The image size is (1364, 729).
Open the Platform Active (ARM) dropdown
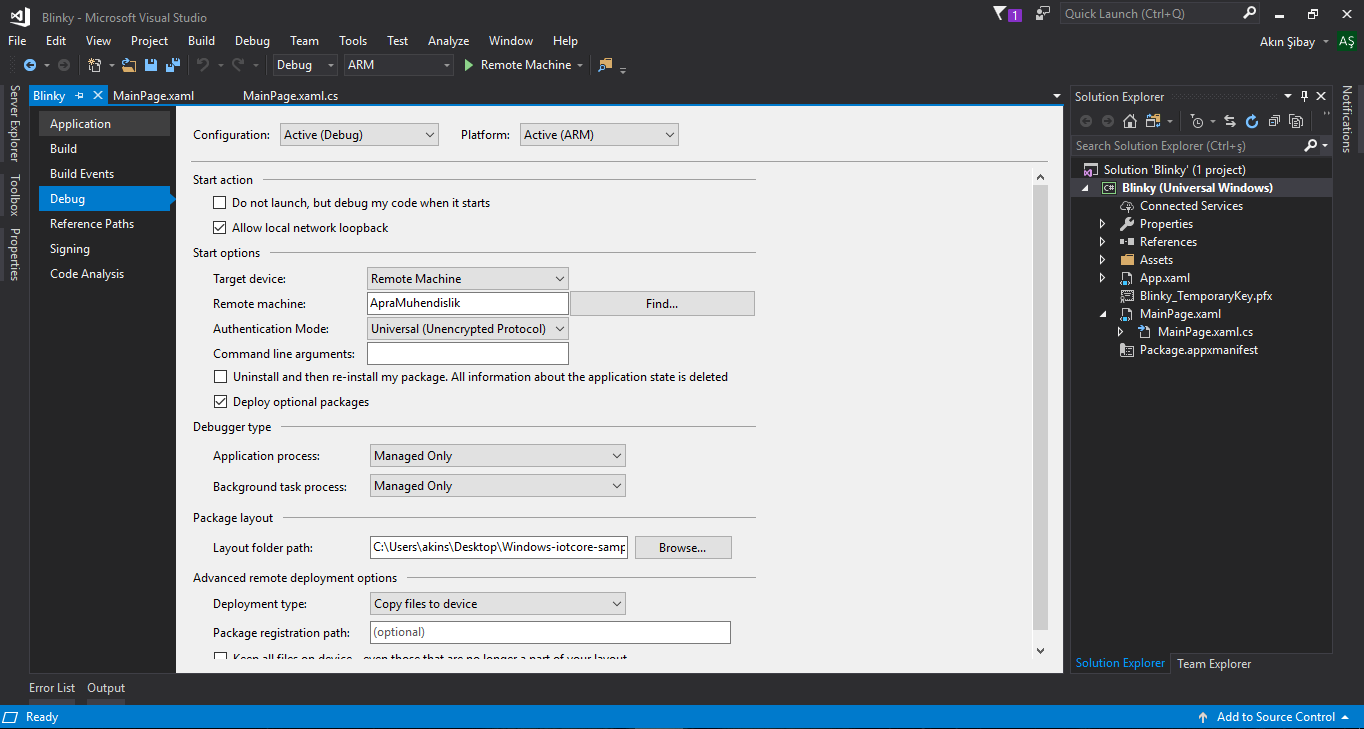tap(599, 135)
